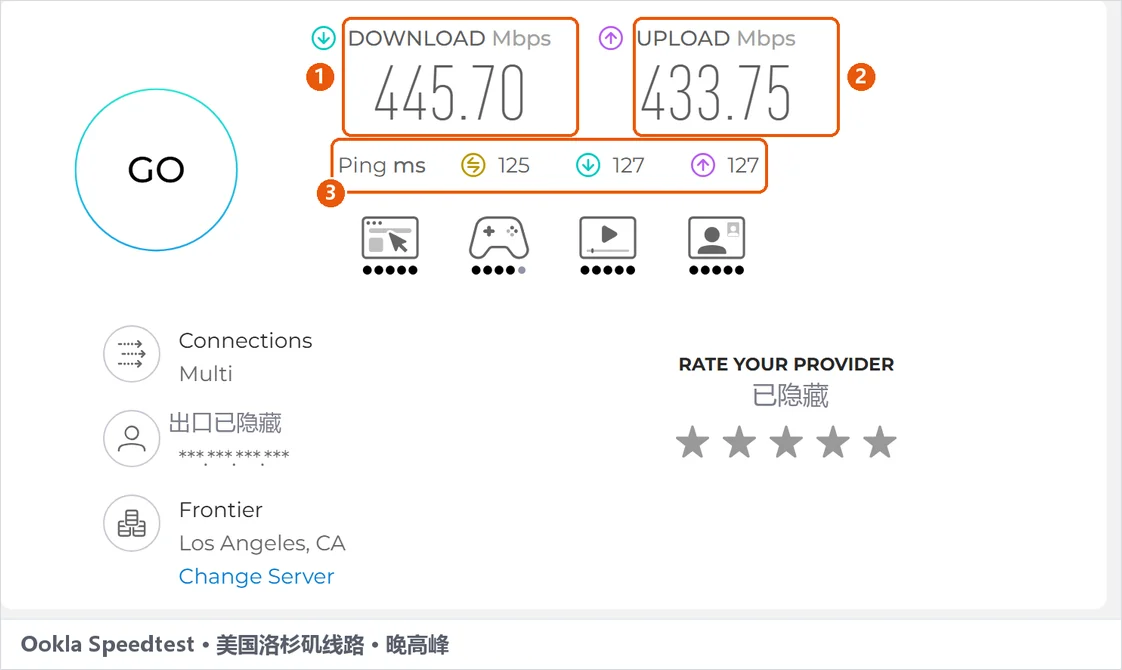Viewport: 1122px width, 670px height.
Task: Select the upload value 433.75
Action: pyautogui.click(x=716, y=93)
